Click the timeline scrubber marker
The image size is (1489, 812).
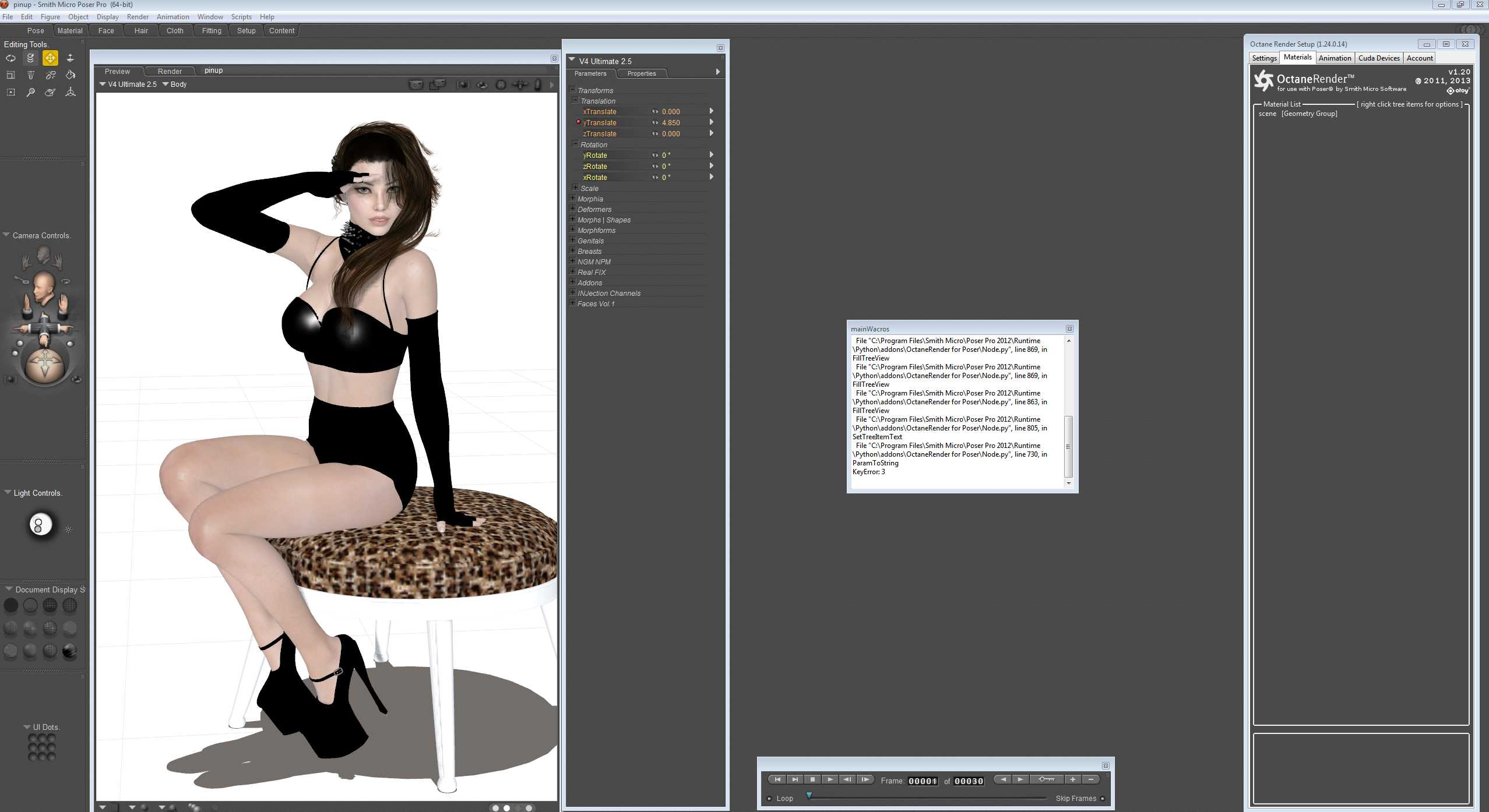point(809,796)
